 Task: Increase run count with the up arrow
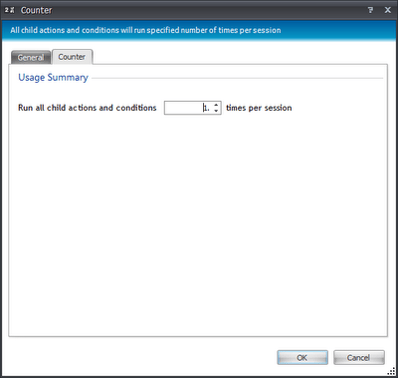tap(216, 105)
